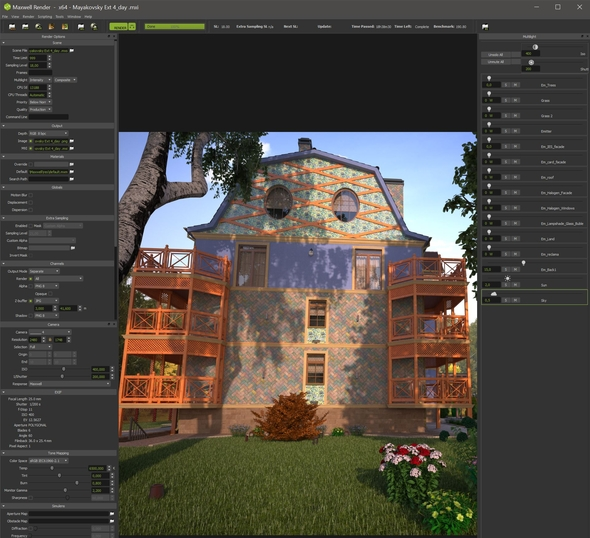Click the first toolbar icon
590x538 pixels.
coord(12,27)
